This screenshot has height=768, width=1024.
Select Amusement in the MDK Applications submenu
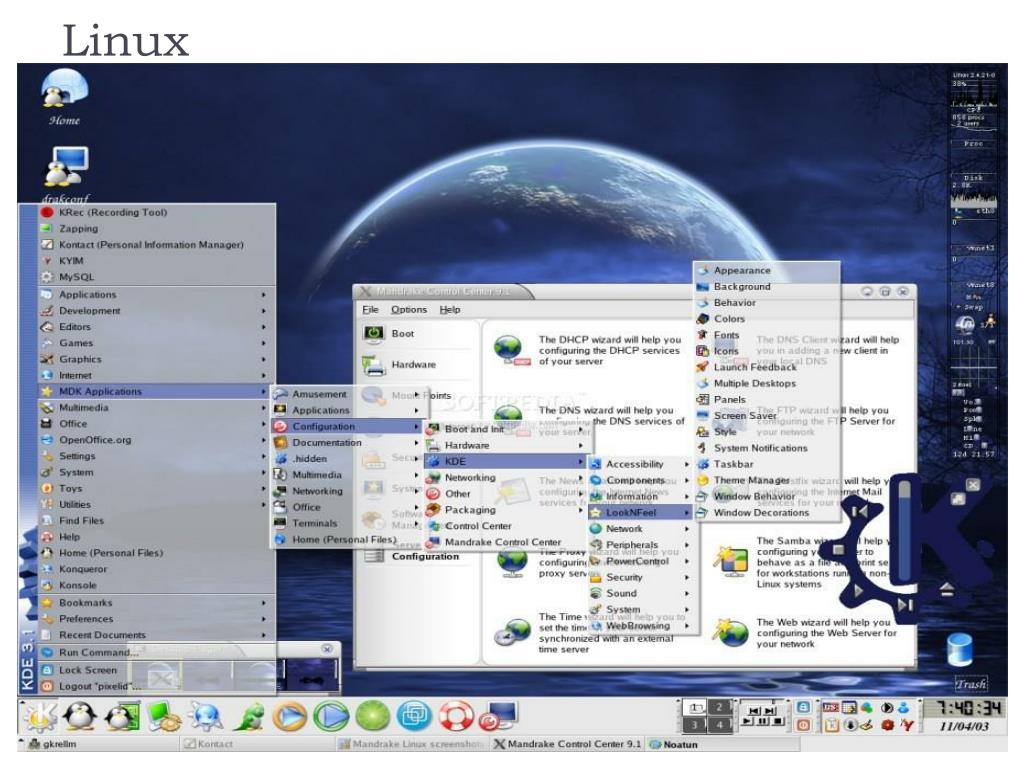pos(347,394)
